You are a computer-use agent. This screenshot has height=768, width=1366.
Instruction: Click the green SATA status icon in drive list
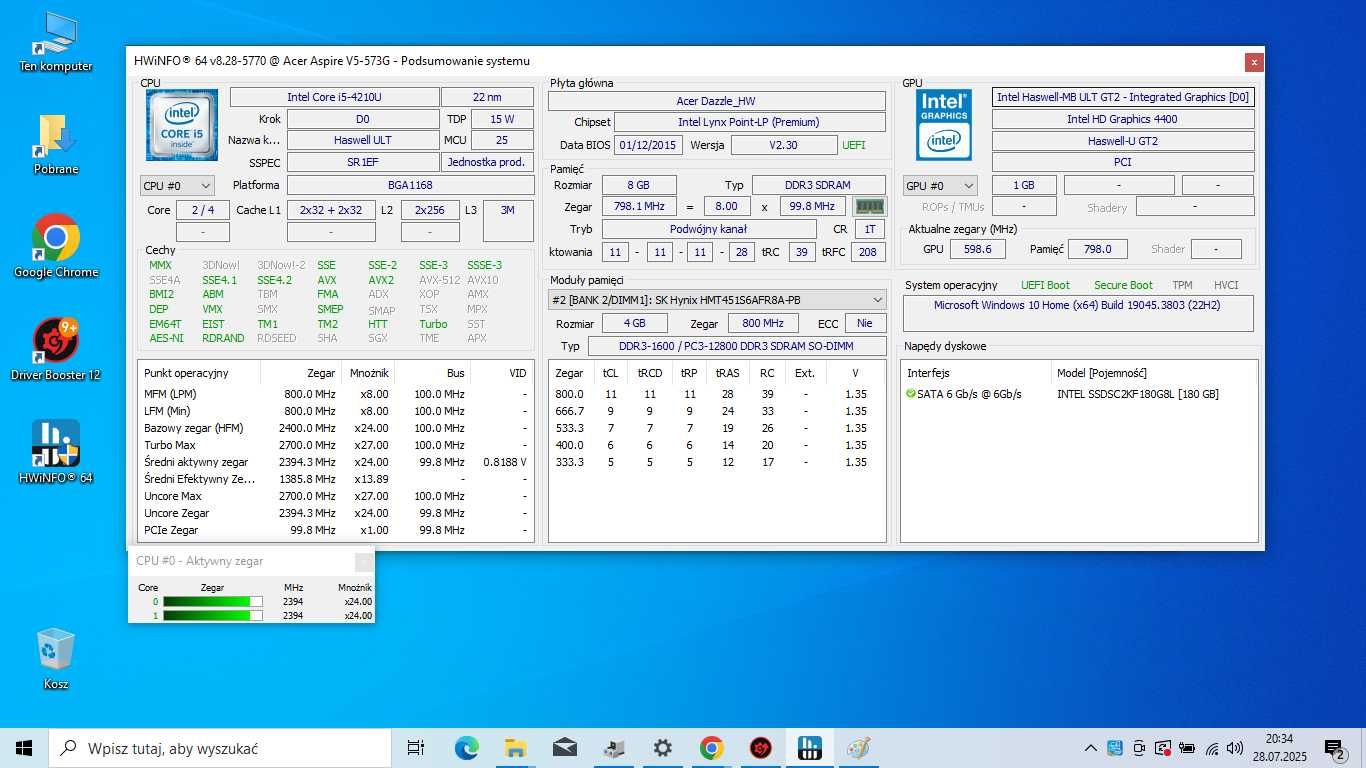[x=911, y=394]
